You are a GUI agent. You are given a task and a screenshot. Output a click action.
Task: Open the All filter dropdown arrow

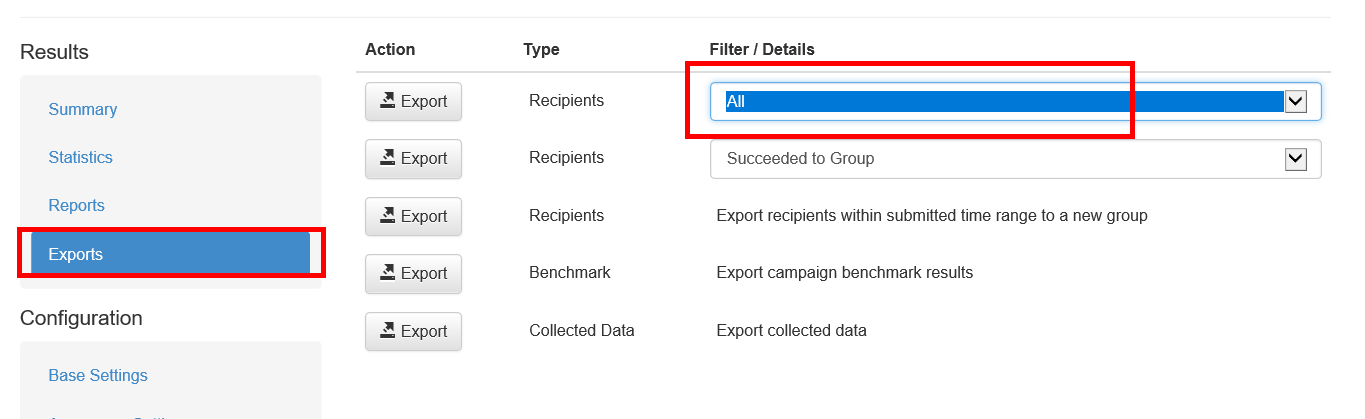[1296, 101]
